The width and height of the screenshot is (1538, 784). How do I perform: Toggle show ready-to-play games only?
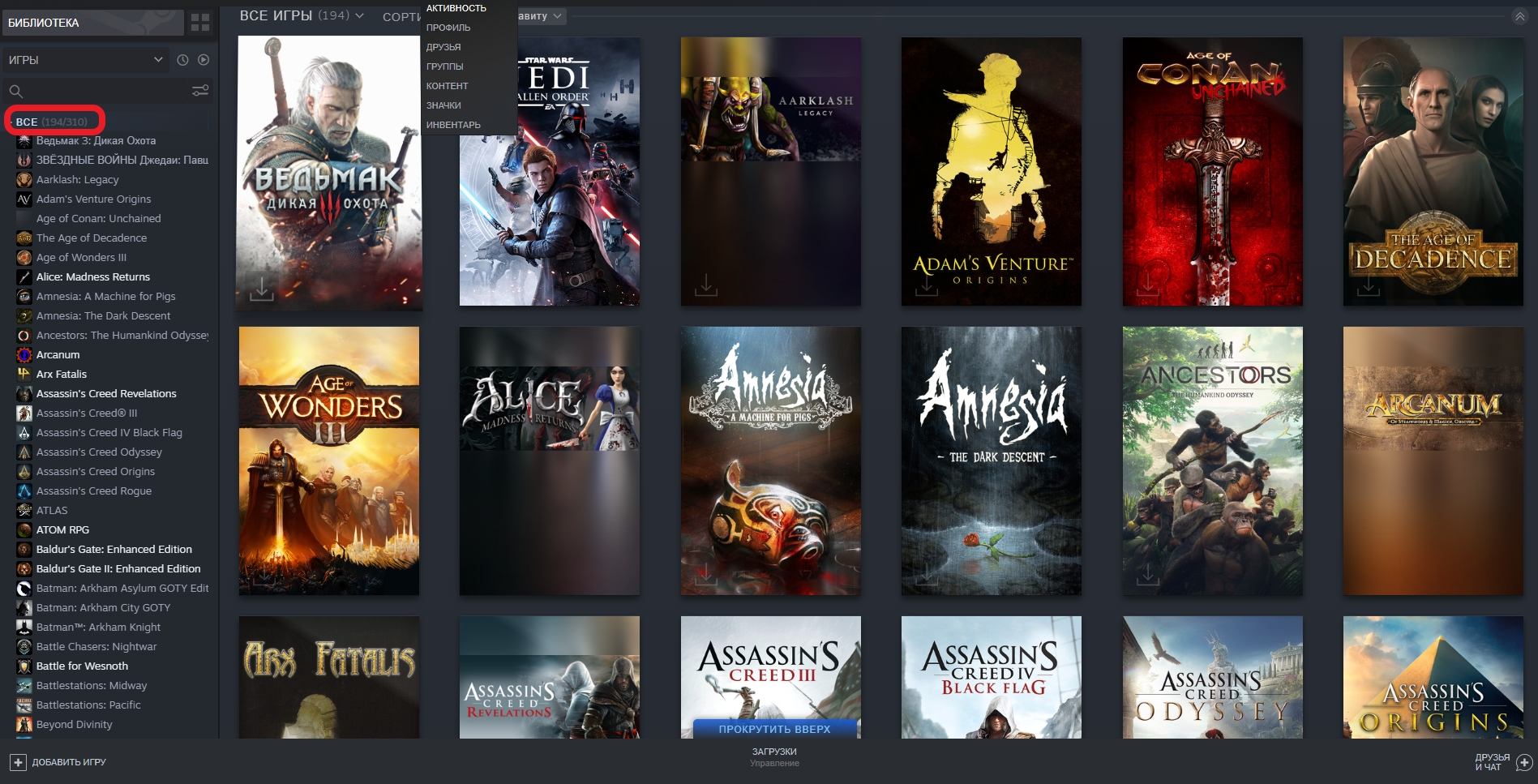(x=203, y=60)
